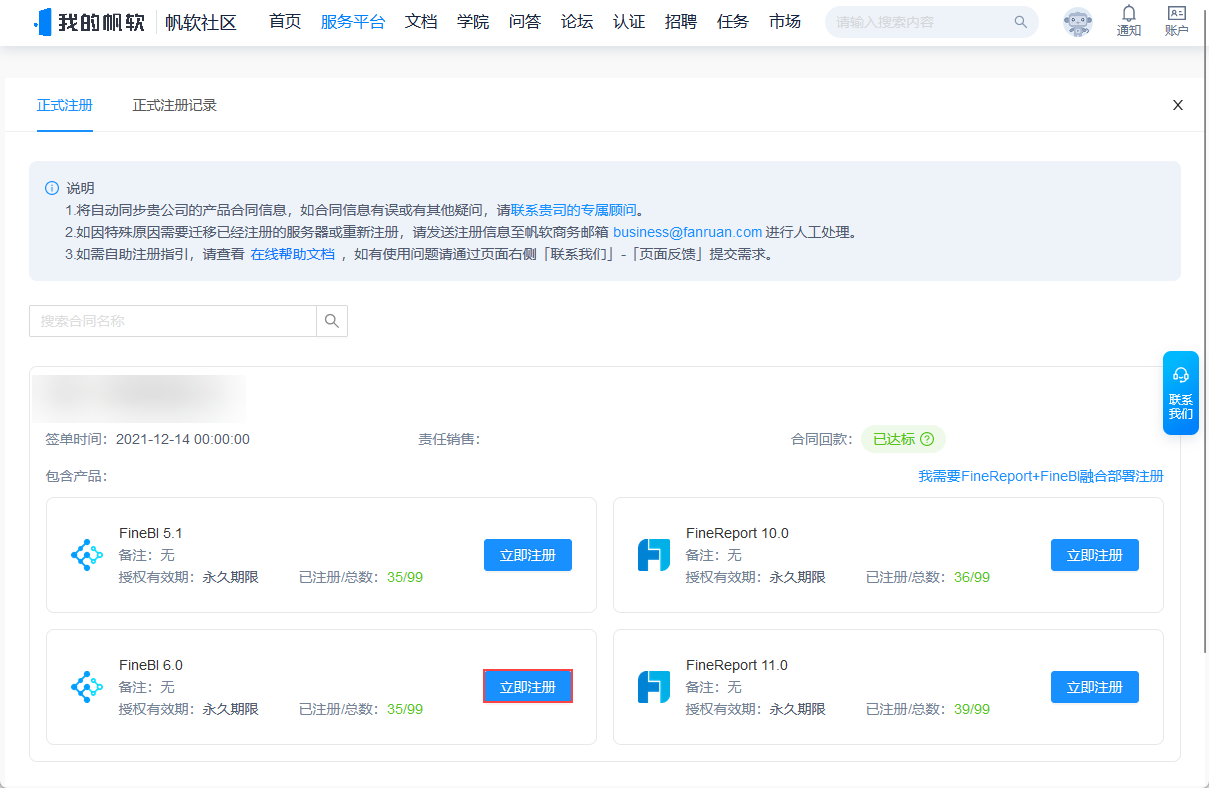Click the 我的帆软 logo
The image size is (1209, 788).
click(89, 22)
